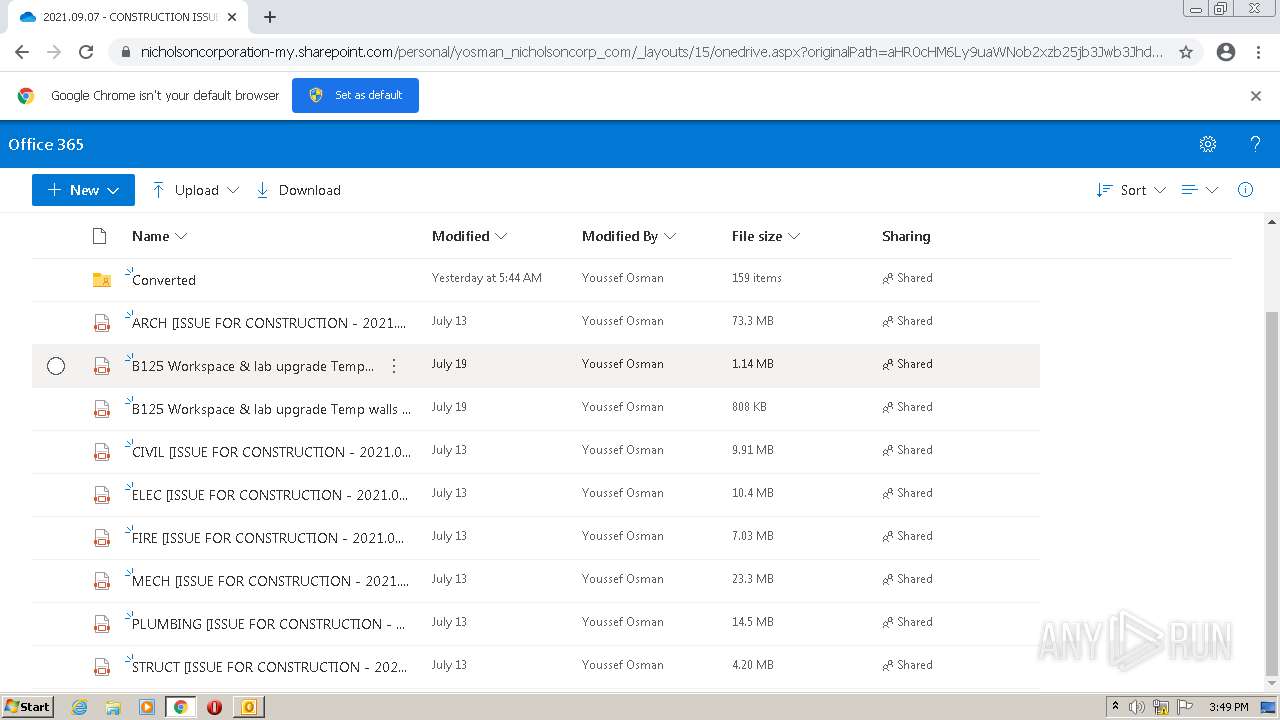Open the STRUCT issue for construction file
The height and width of the screenshot is (720, 1280).
coord(269,667)
